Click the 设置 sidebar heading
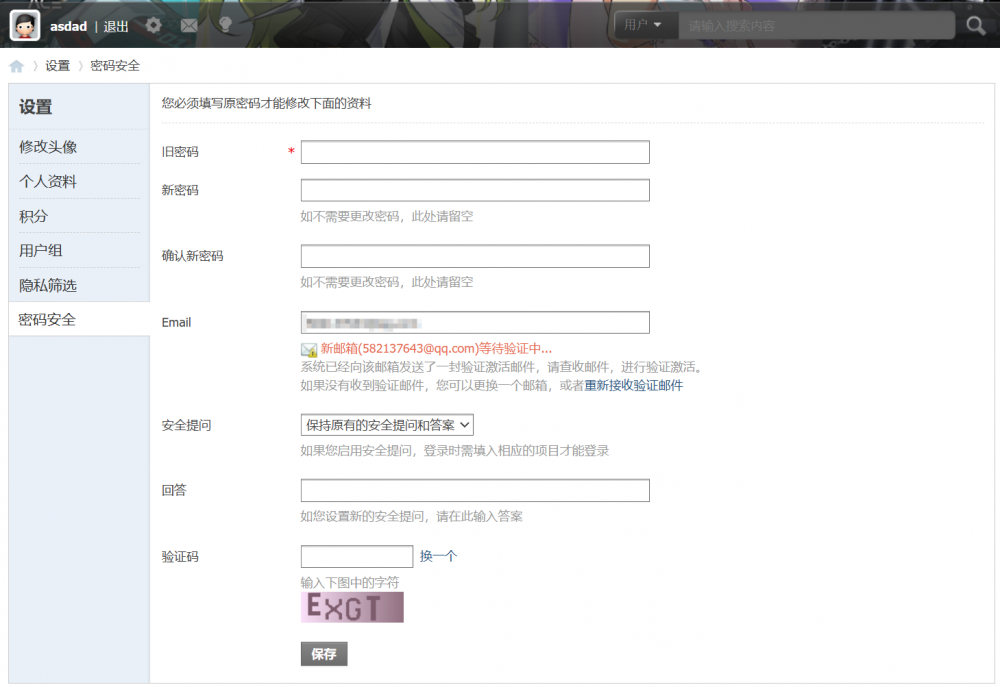This screenshot has width=1000, height=687. coord(36,107)
